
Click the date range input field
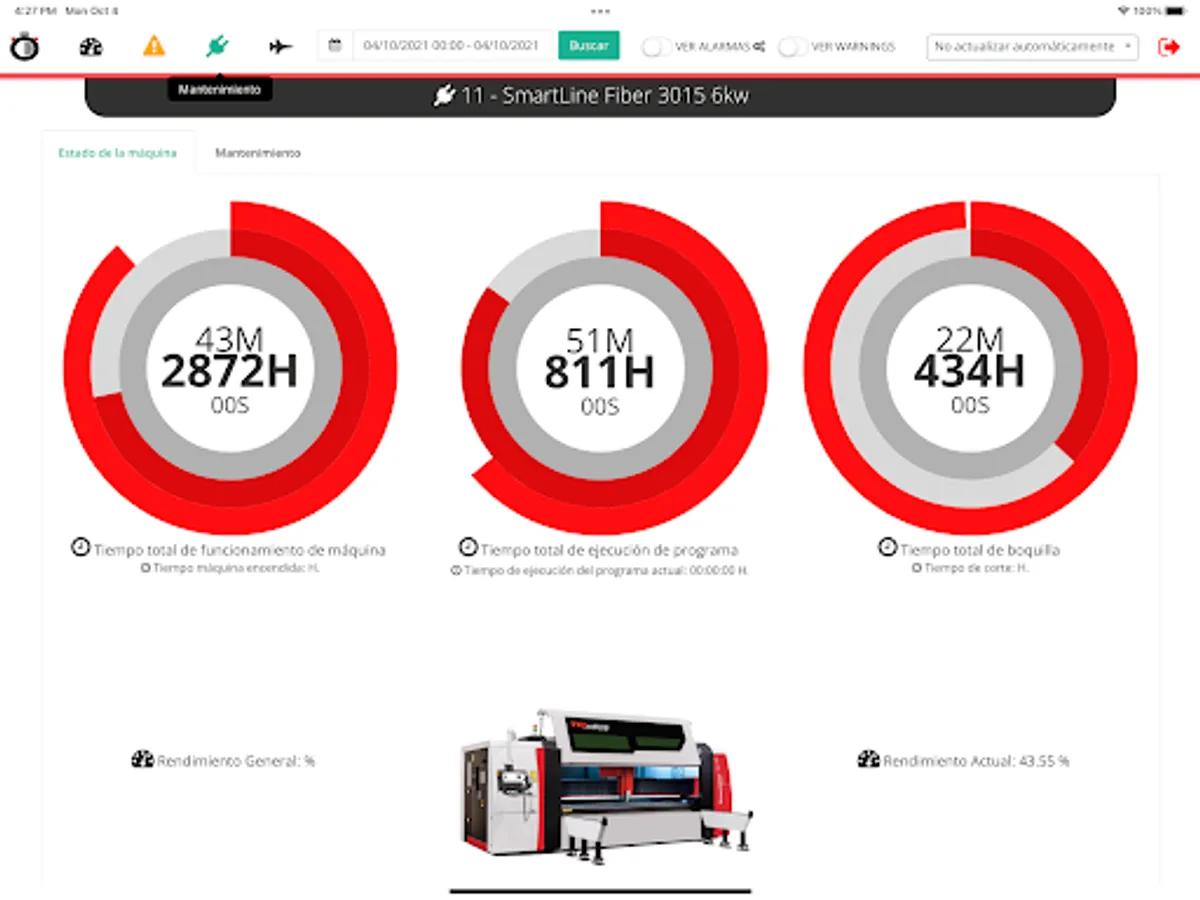(x=455, y=46)
